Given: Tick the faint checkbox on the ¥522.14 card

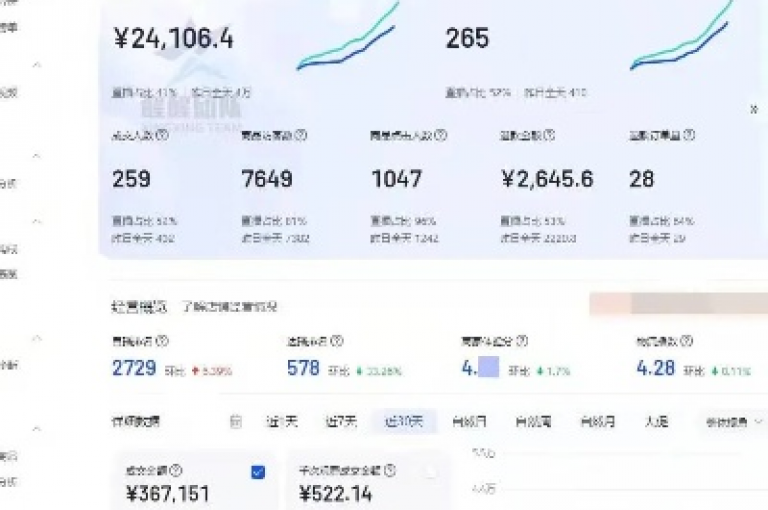Looking at the screenshot, I should tap(431, 472).
